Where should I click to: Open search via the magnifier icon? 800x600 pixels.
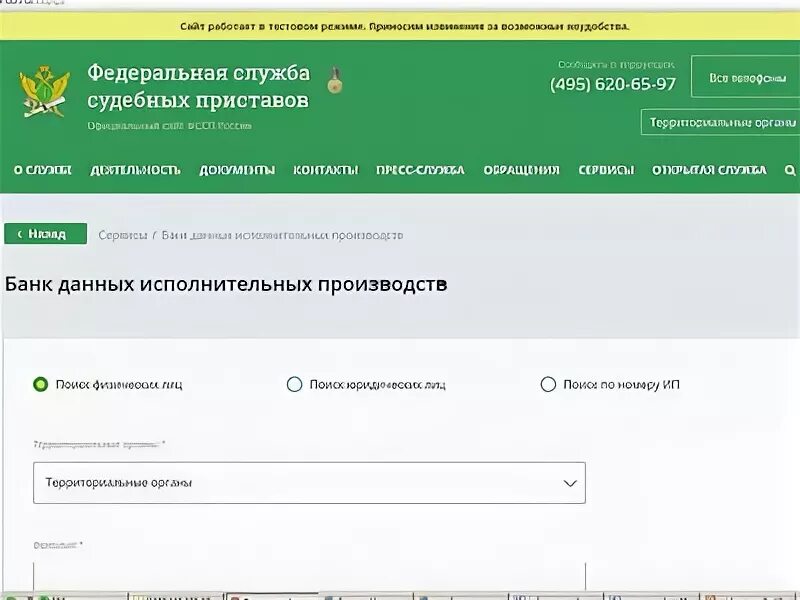788,170
